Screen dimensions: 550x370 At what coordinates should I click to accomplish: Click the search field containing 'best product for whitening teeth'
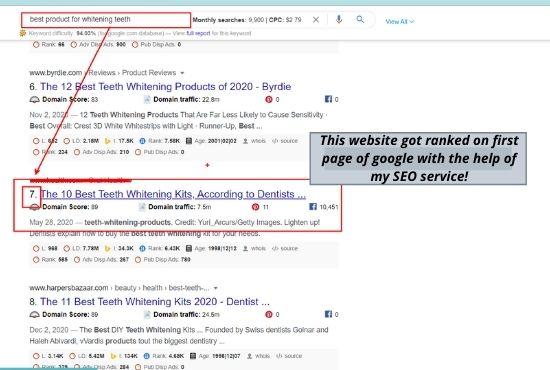pyautogui.click(x=106, y=20)
